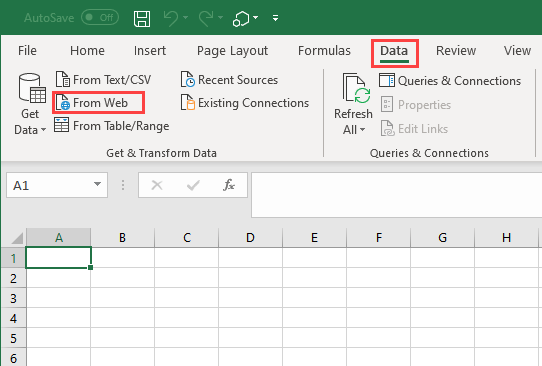Click the Properties icon
This screenshot has width=542, height=366.
coord(387,104)
